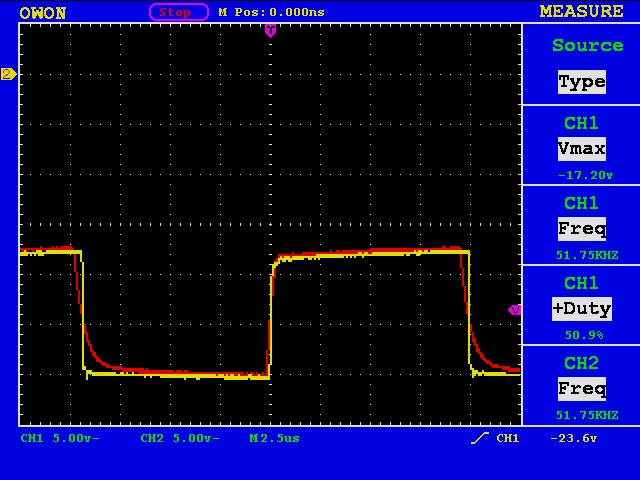The image size is (640, 480).
Task: Select the Type menu option
Action: 582,82
